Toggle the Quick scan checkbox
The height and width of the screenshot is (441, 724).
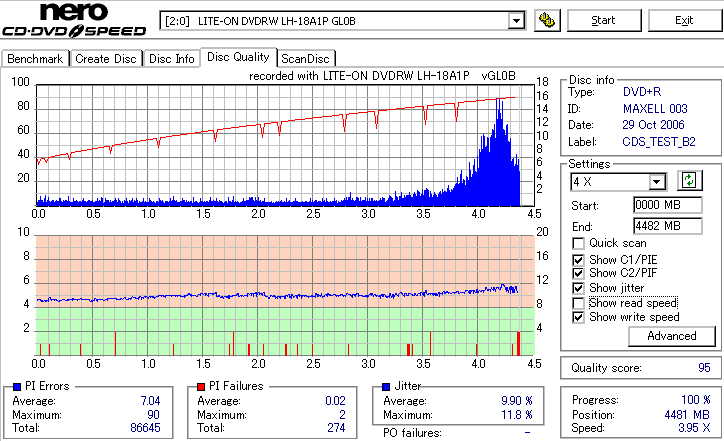pos(578,243)
